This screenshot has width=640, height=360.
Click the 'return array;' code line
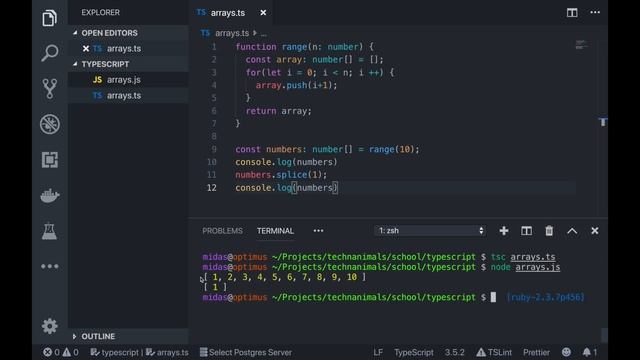point(278,111)
